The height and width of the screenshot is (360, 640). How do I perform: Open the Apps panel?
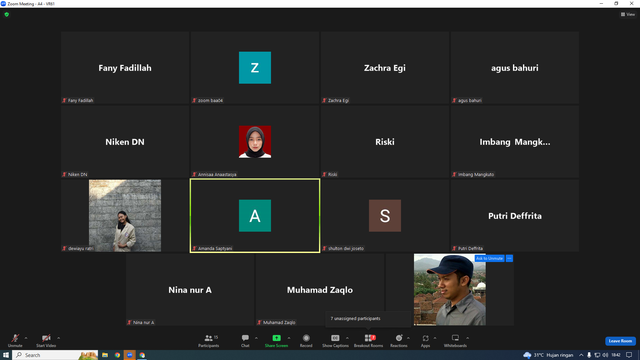point(425,340)
